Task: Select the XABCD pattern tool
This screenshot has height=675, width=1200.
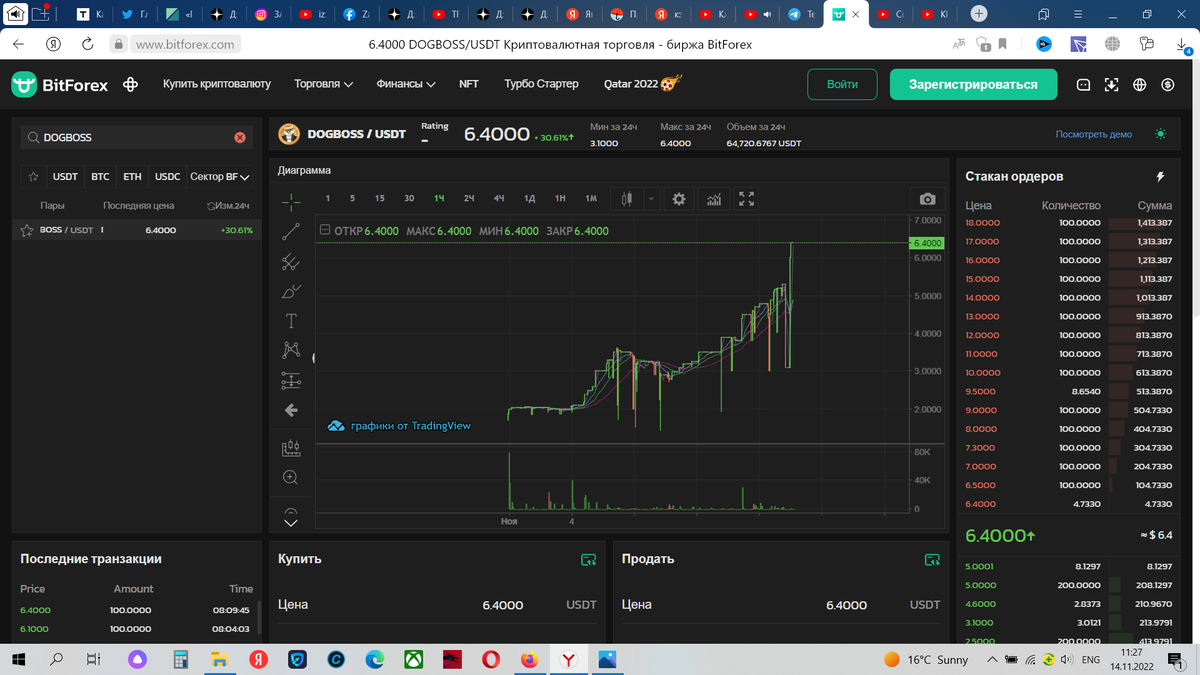Action: (291, 350)
